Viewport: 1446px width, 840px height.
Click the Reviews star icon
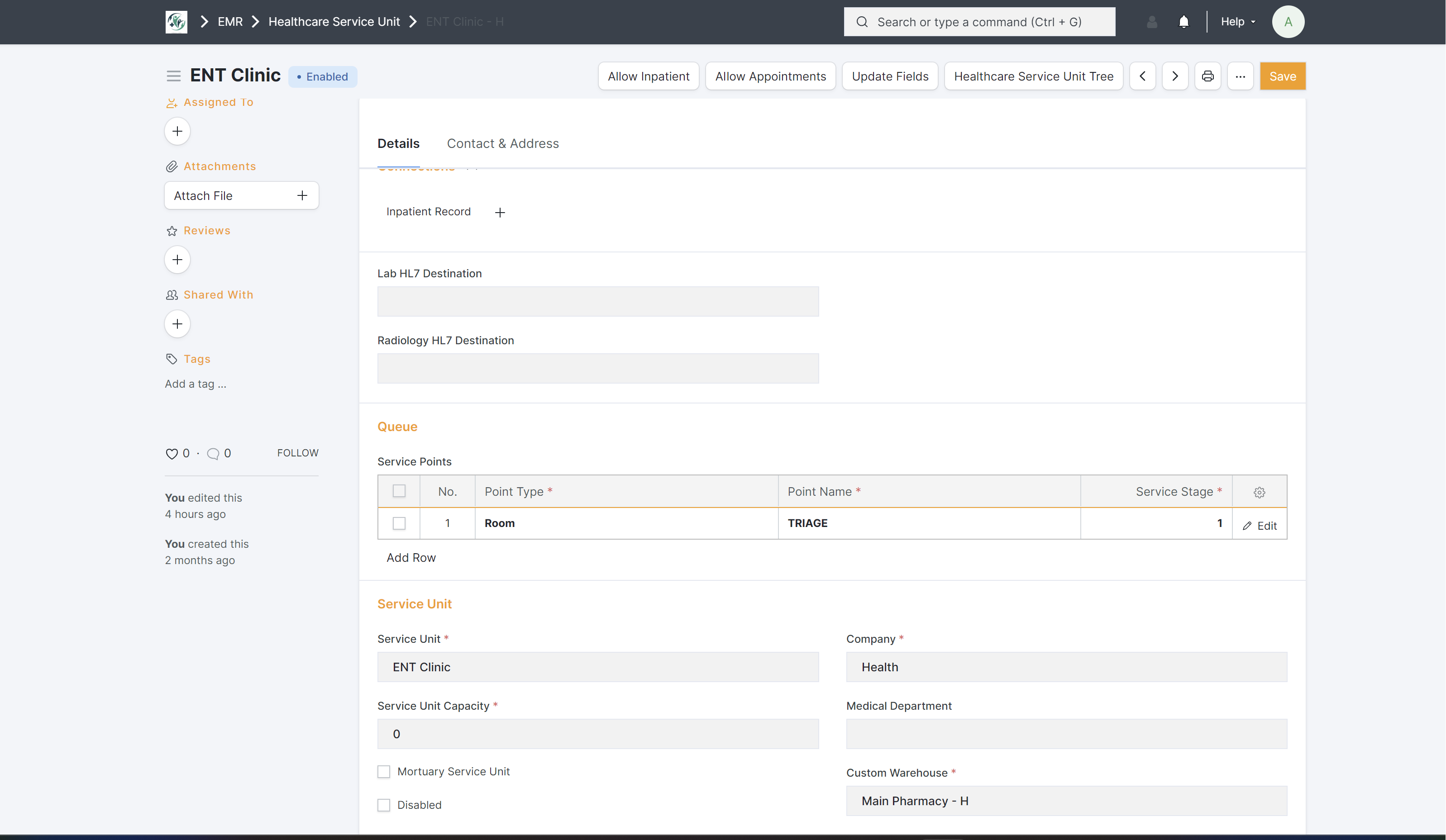172,231
